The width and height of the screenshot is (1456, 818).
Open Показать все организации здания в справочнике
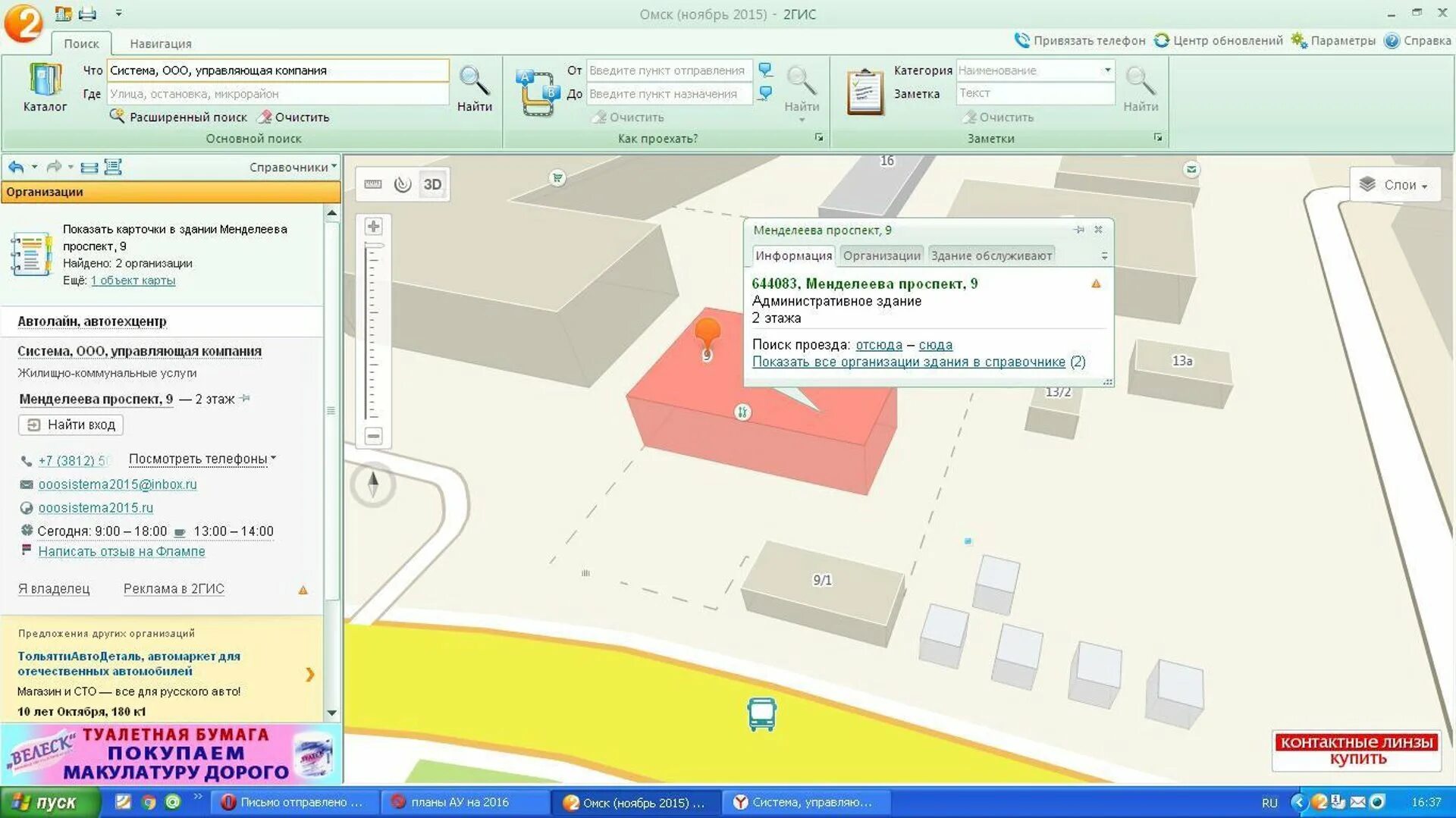point(908,362)
